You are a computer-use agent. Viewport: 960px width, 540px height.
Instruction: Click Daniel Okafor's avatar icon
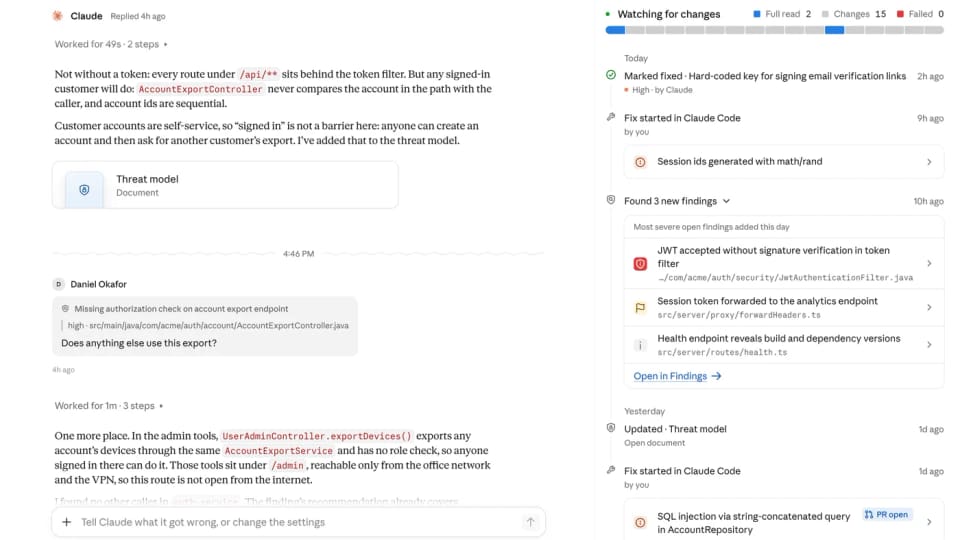point(58,284)
